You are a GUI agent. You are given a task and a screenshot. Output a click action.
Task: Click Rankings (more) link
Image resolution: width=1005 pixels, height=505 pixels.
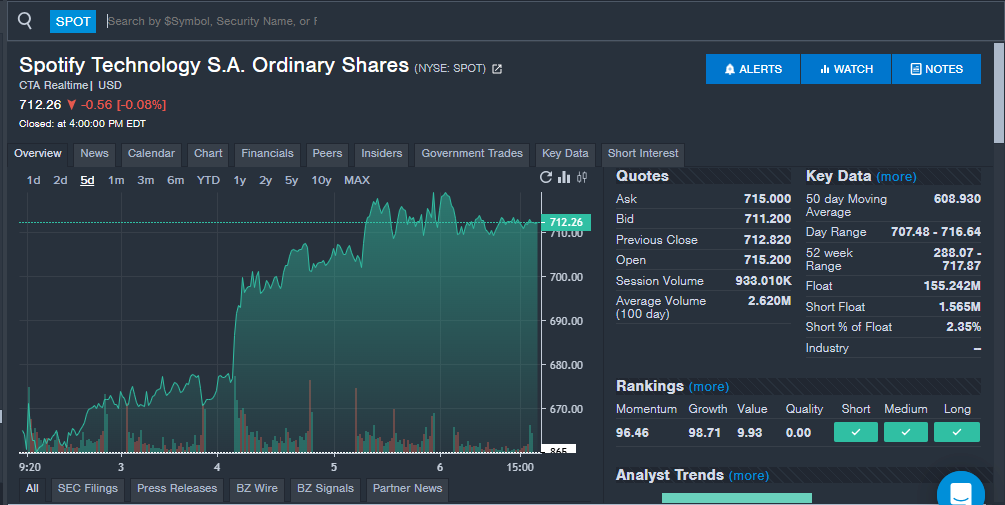(708, 387)
